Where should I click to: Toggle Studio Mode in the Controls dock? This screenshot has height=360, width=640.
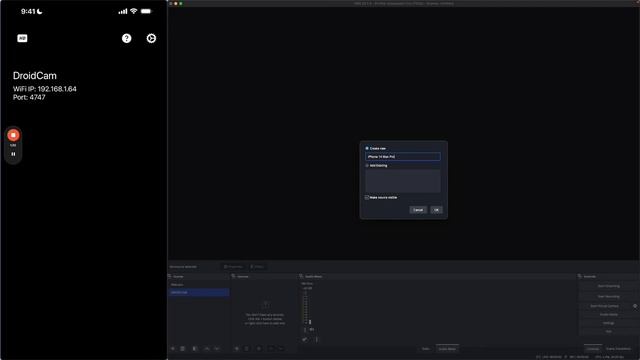[609, 314]
